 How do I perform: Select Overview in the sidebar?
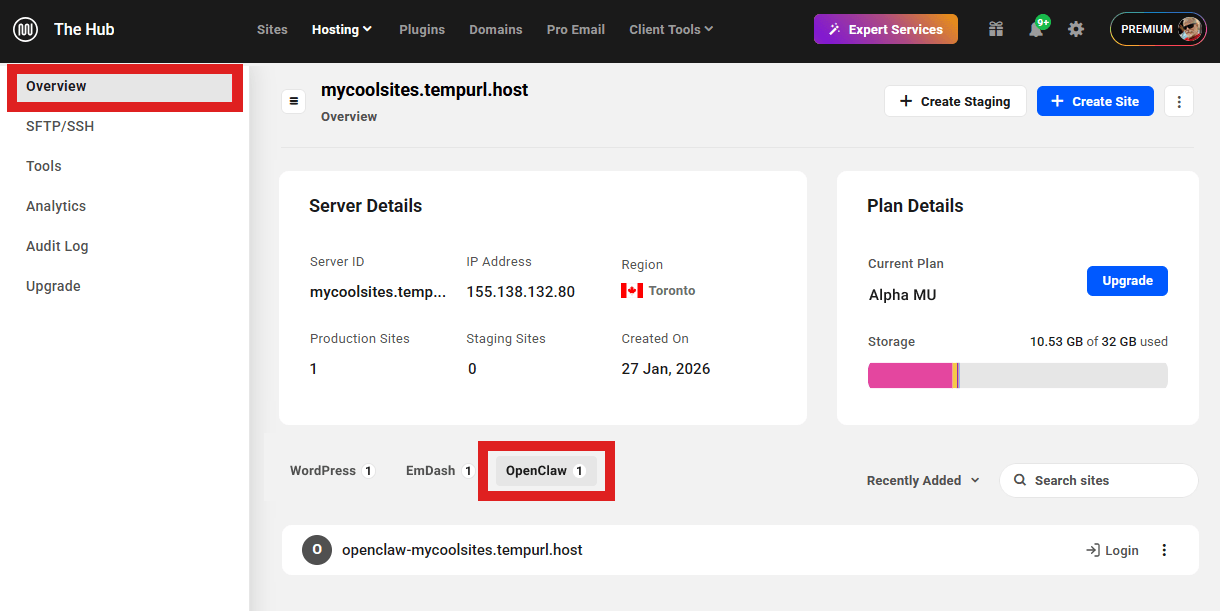[125, 87]
